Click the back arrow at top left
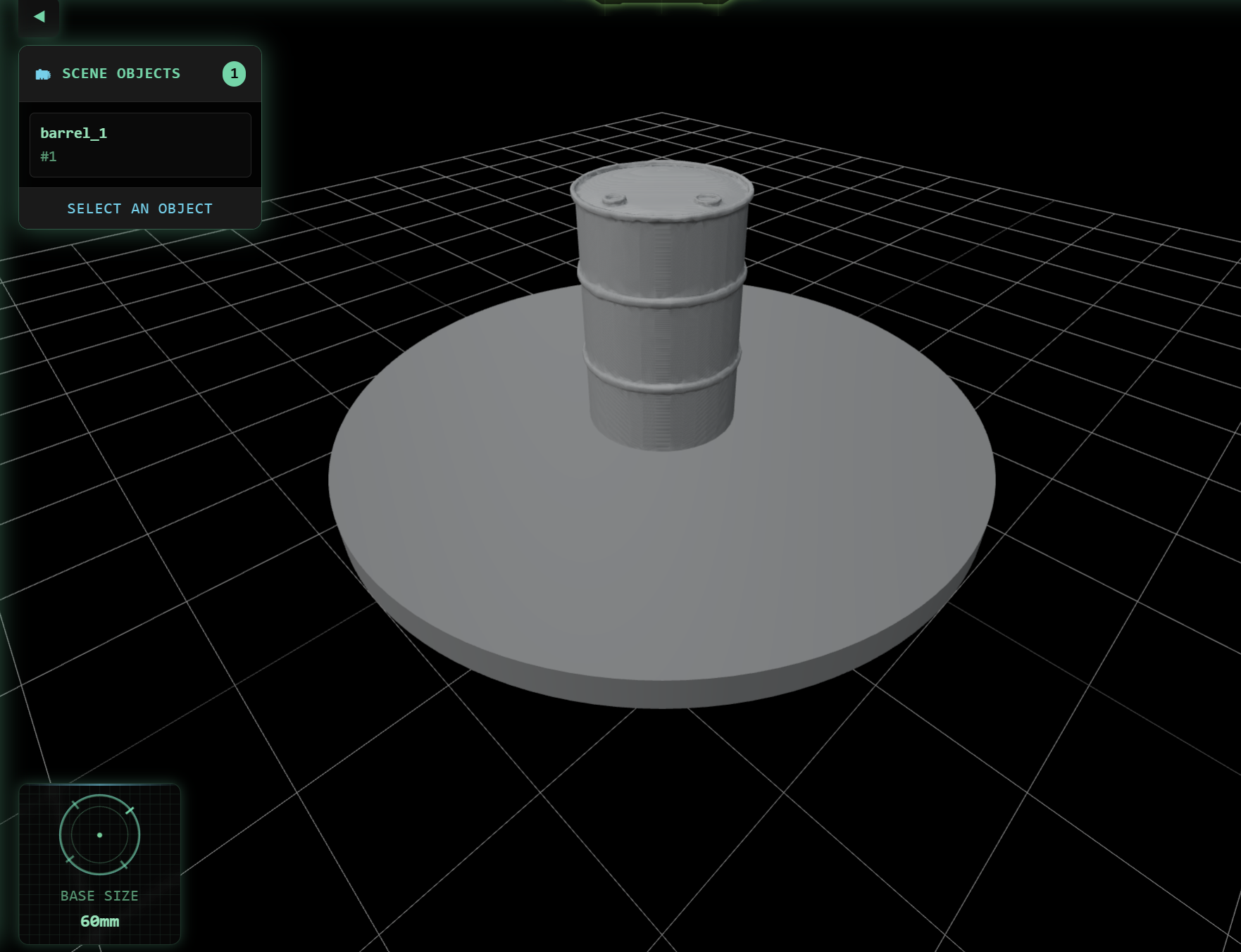Viewport: 1241px width, 952px height. click(39, 17)
